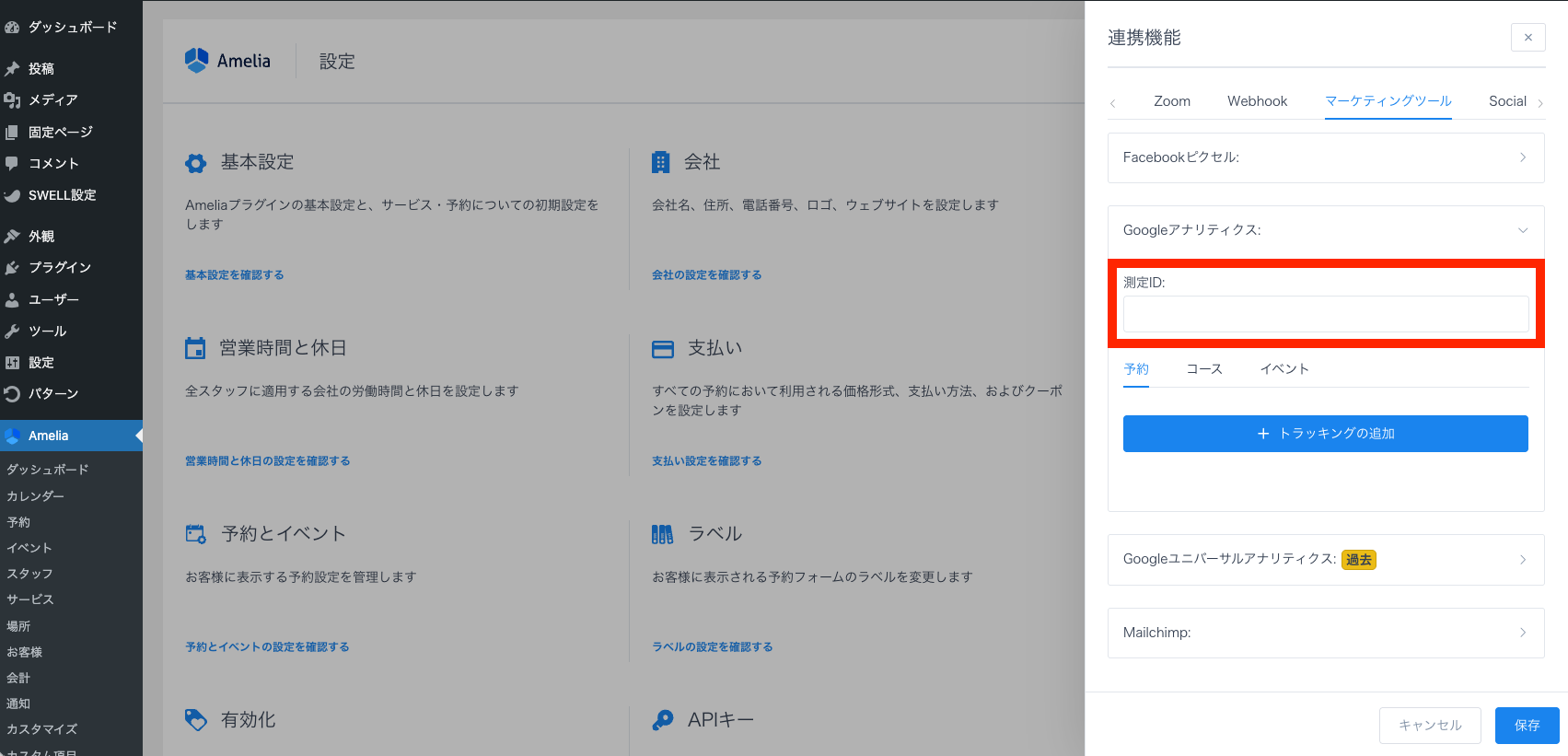This screenshot has height=756, width=1568.
Task: Click the gear icon beside 基本設定
Action: (195, 163)
